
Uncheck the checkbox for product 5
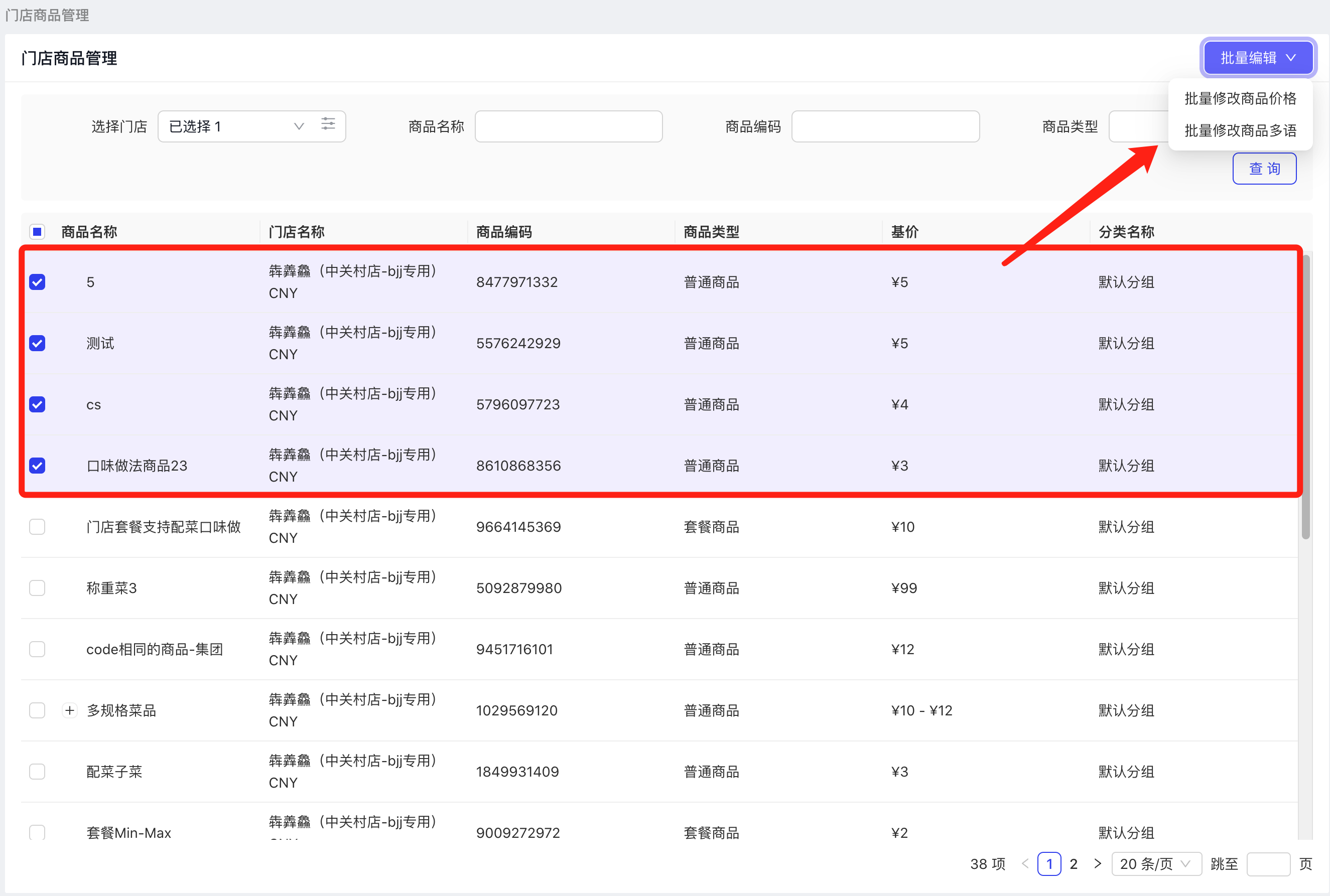[37, 282]
